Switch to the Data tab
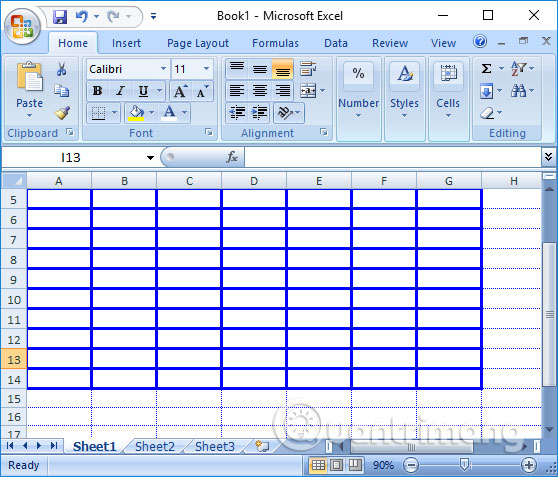Screen dimensions: 558x477 [336, 43]
